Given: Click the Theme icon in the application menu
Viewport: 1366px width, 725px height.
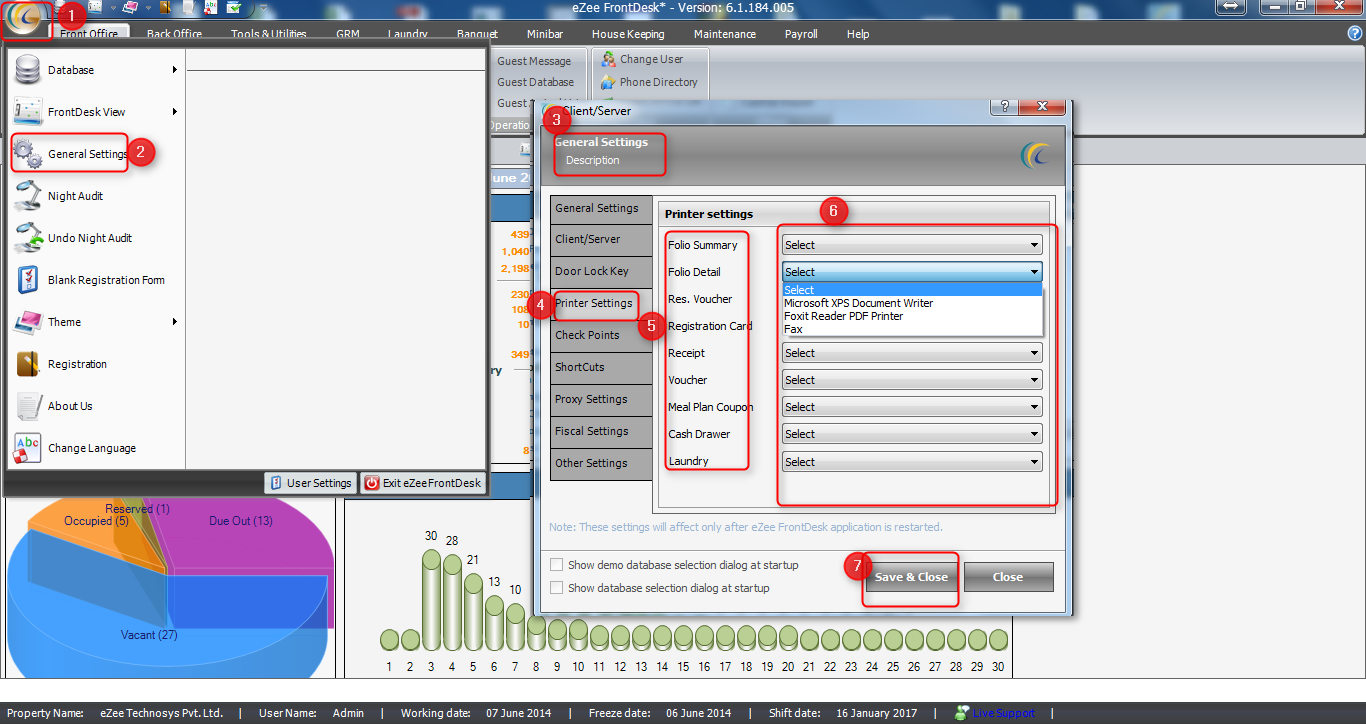Looking at the screenshot, I should pyautogui.click(x=28, y=322).
